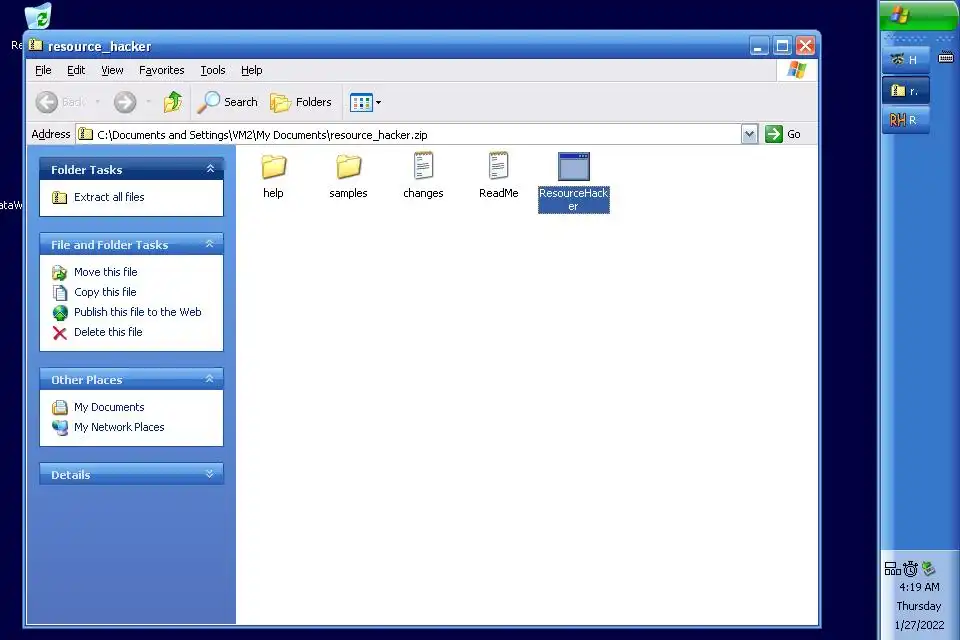Click the alarm clock tray icon
Image resolution: width=960 pixels, height=640 pixels.
pos(910,569)
